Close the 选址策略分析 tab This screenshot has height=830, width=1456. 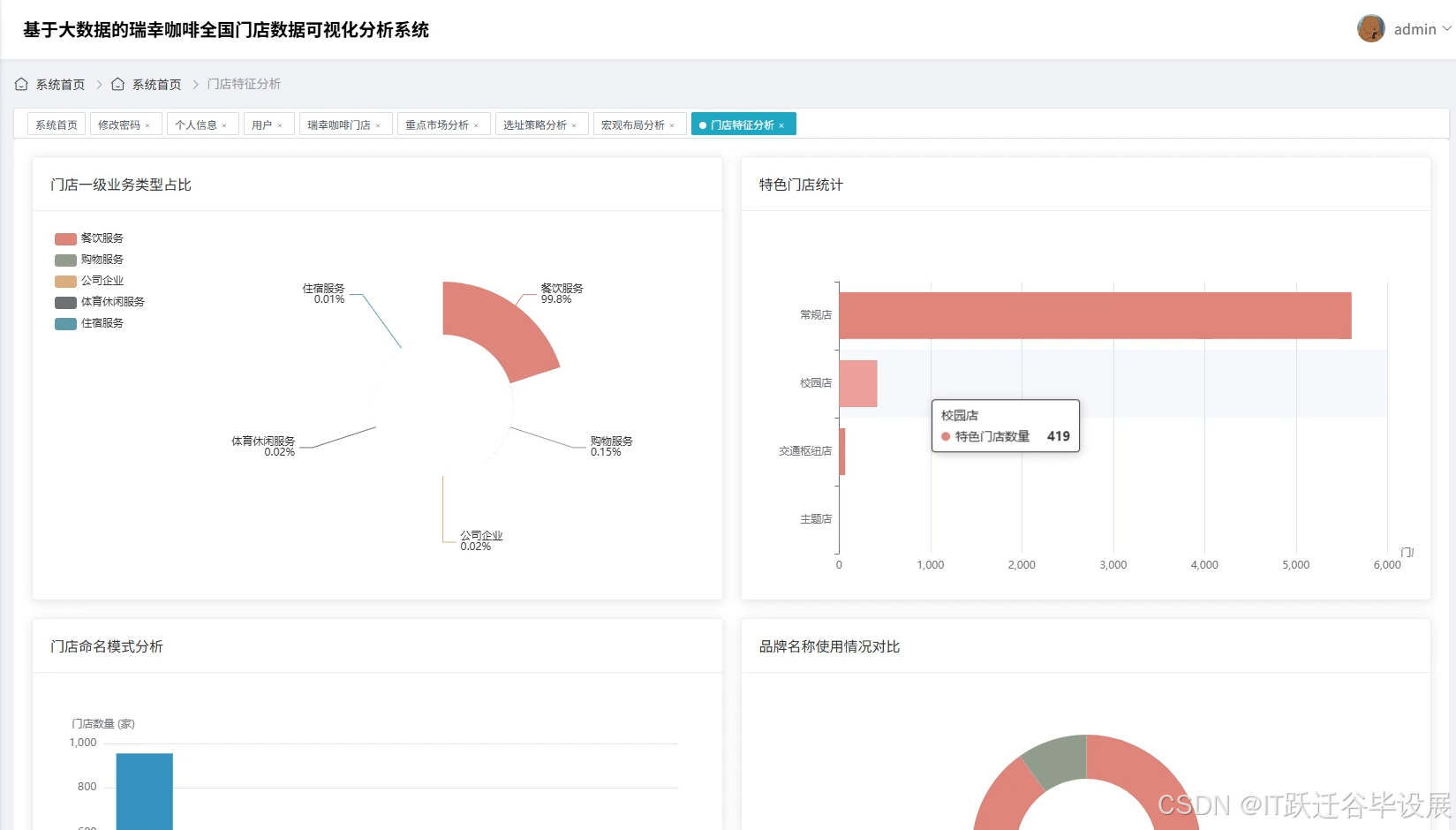click(574, 125)
